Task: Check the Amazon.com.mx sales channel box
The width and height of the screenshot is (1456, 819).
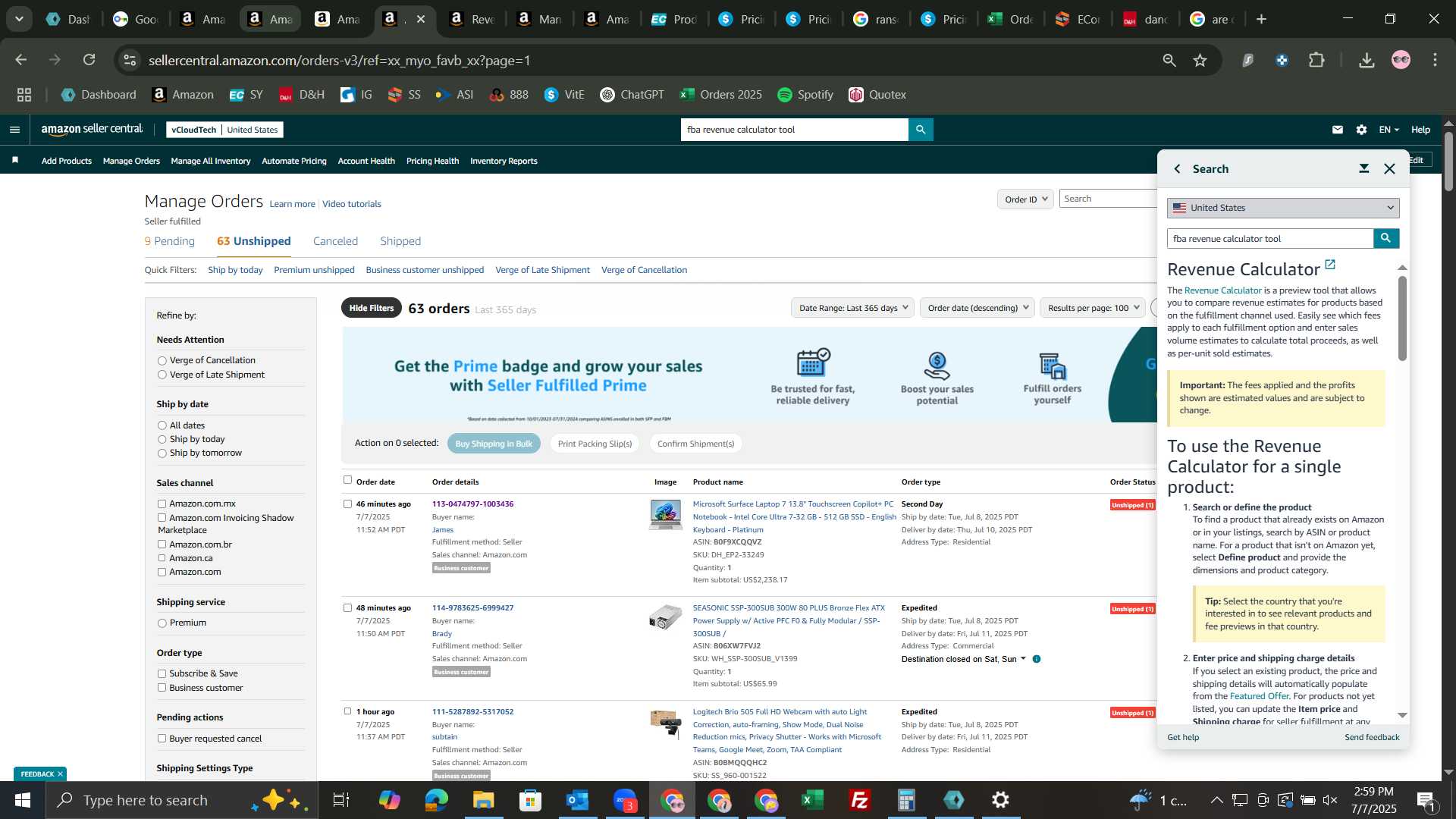Action: (x=162, y=504)
